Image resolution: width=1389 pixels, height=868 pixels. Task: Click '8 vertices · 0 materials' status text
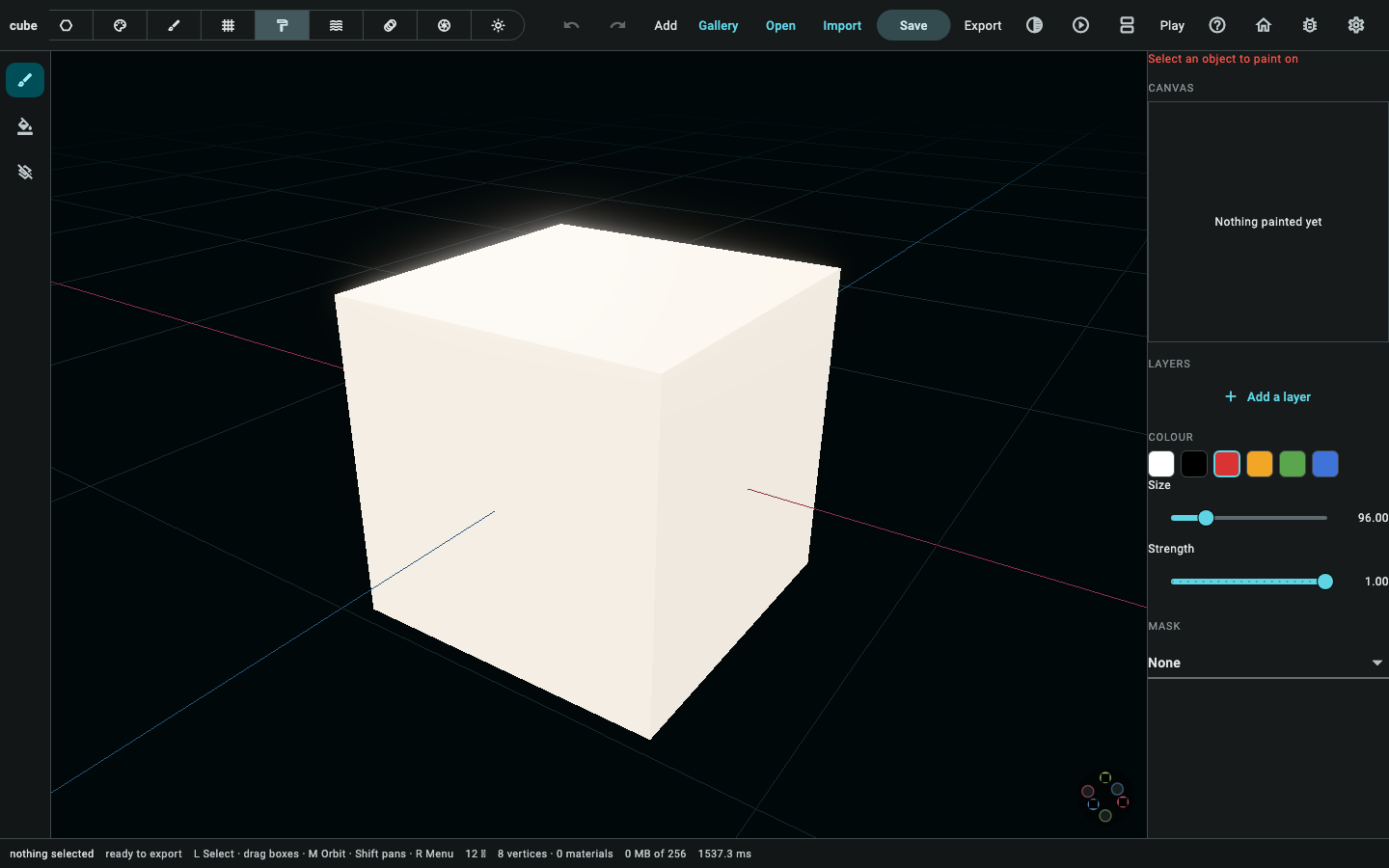pos(556,854)
